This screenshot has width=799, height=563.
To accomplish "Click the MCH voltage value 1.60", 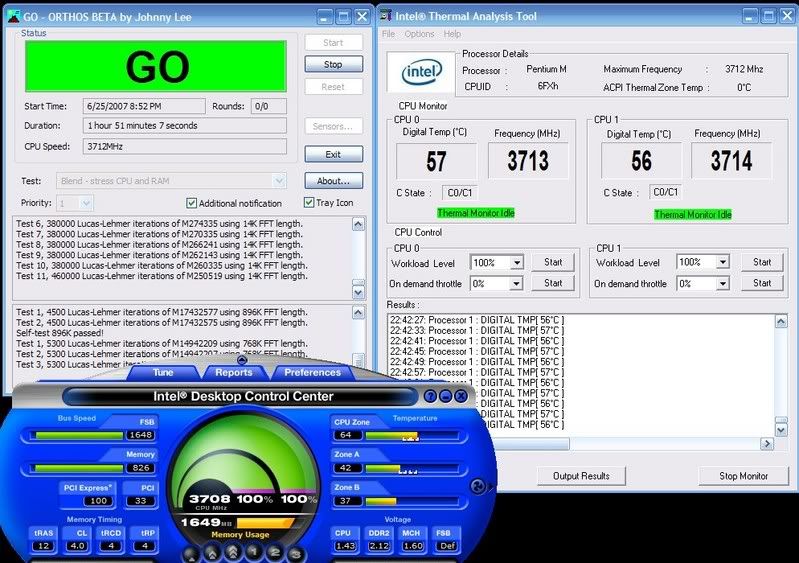I will click(x=412, y=546).
